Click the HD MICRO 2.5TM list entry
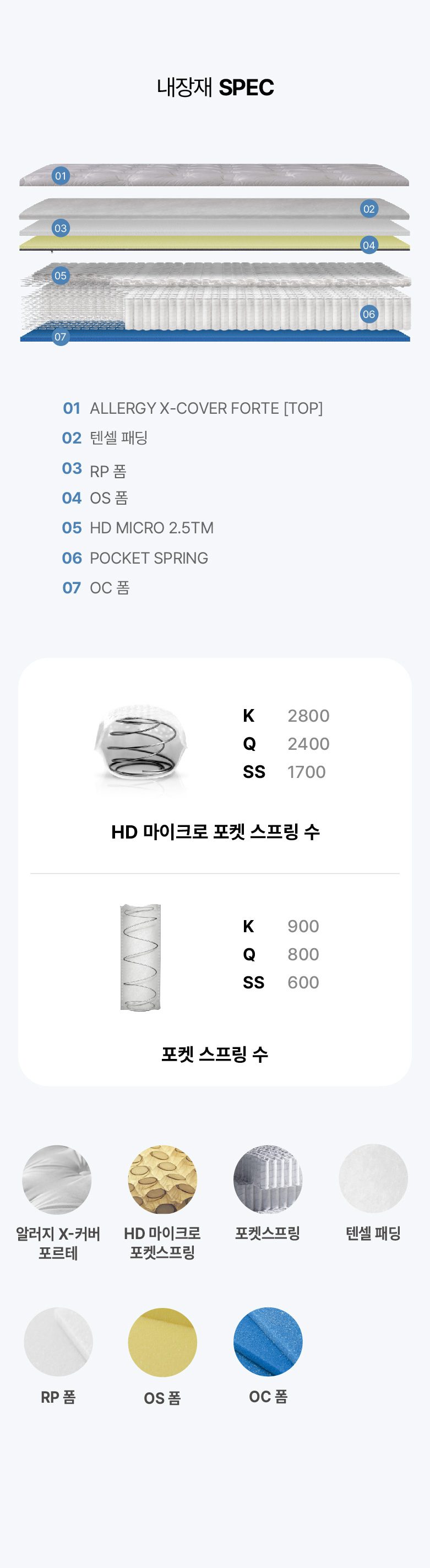Screen dimensions: 430x1568 pos(138,528)
